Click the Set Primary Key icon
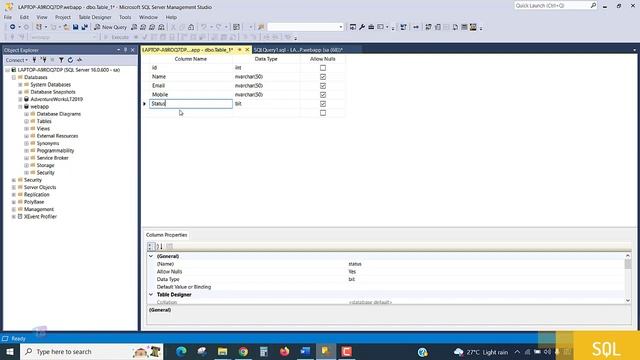The width and height of the screenshot is (640, 360). pos(416,27)
